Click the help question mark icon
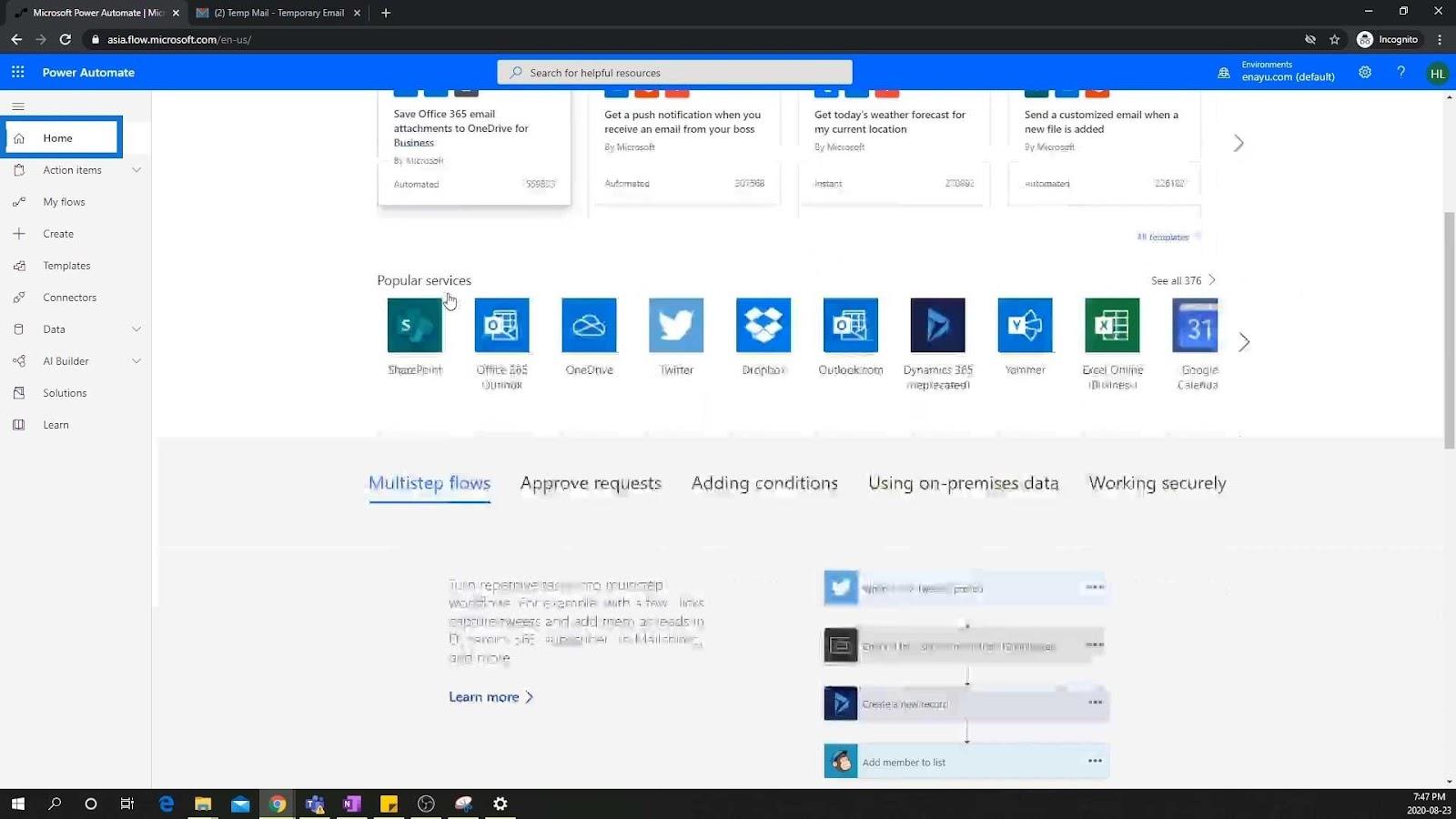The height and width of the screenshot is (819, 1456). [1401, 72]
